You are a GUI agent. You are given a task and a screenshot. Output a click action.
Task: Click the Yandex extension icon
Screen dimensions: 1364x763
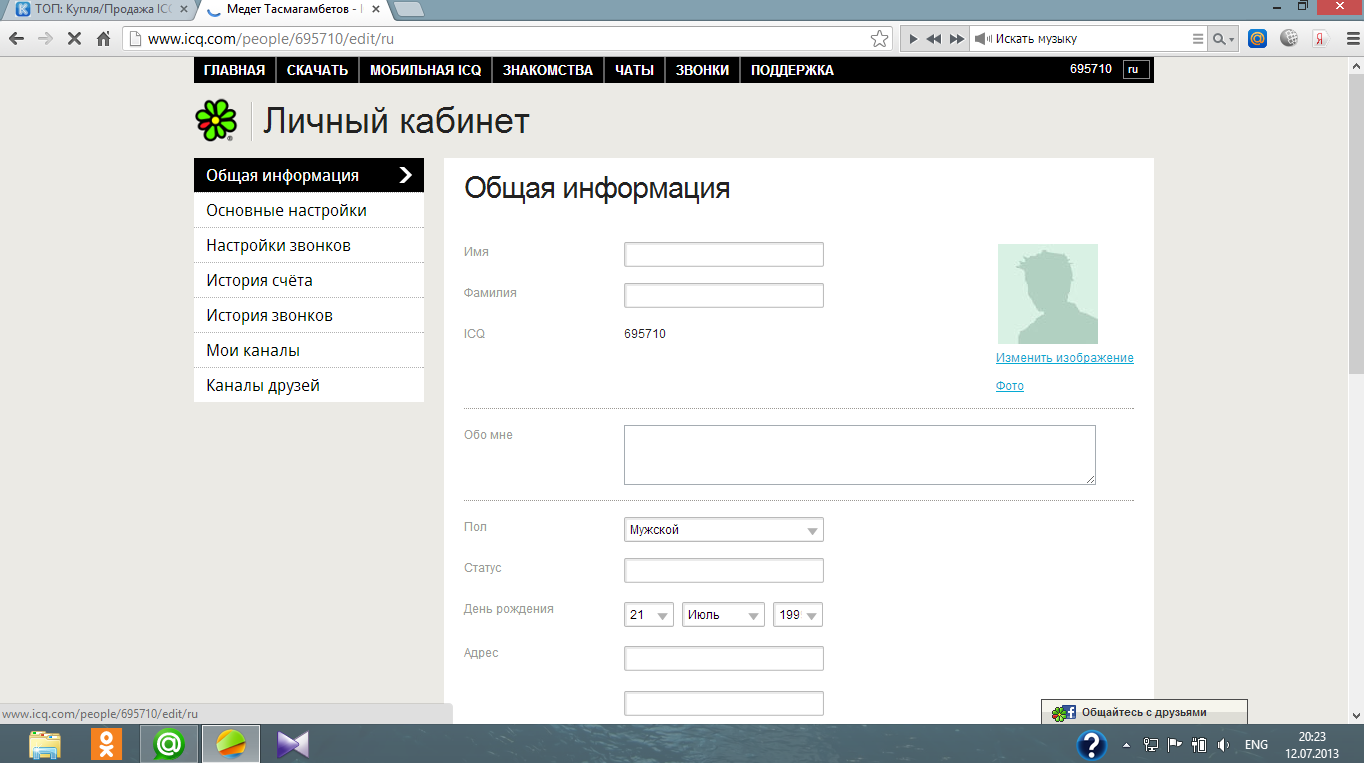tap(1320, 39)
